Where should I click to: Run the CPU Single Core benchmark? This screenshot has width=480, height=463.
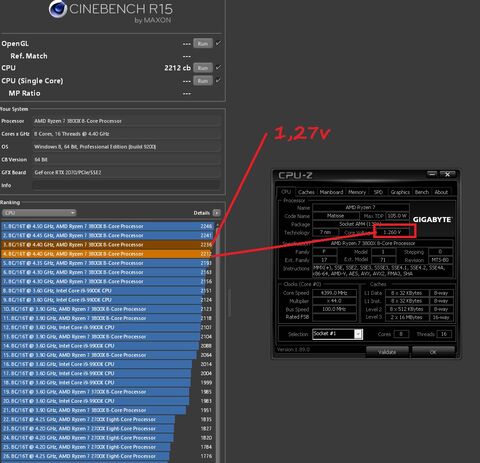(203, 81)
